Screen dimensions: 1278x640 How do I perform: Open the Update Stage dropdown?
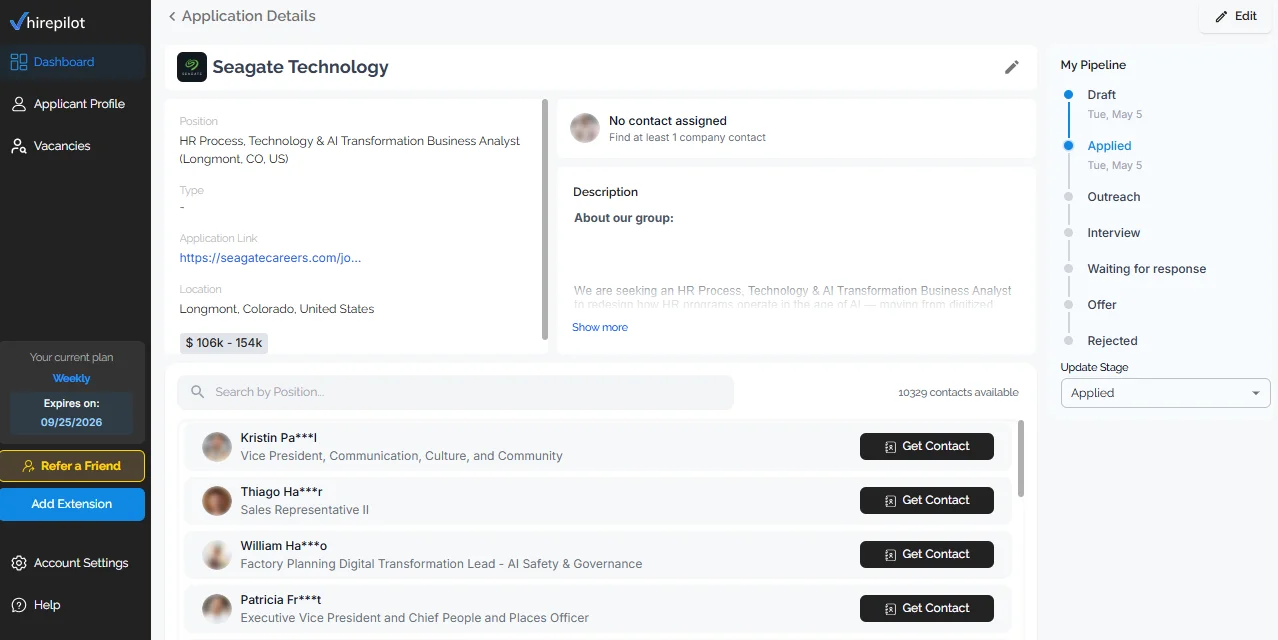pos(1166,393)
